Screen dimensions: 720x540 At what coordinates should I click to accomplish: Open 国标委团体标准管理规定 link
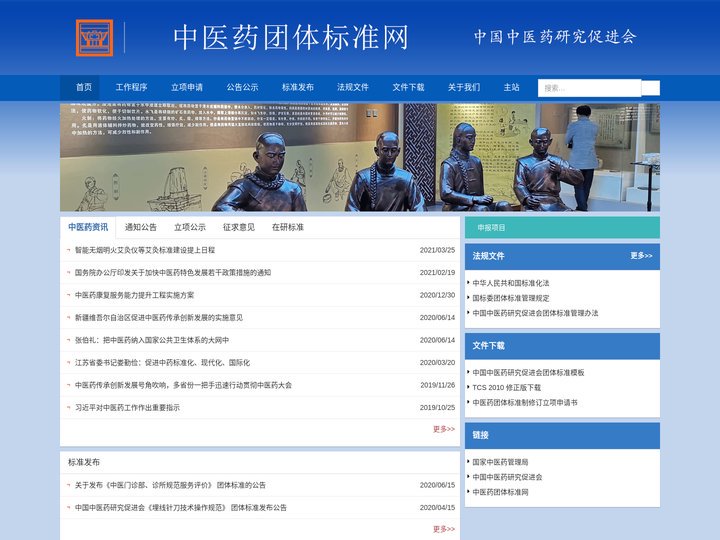(x=511, y=298)
